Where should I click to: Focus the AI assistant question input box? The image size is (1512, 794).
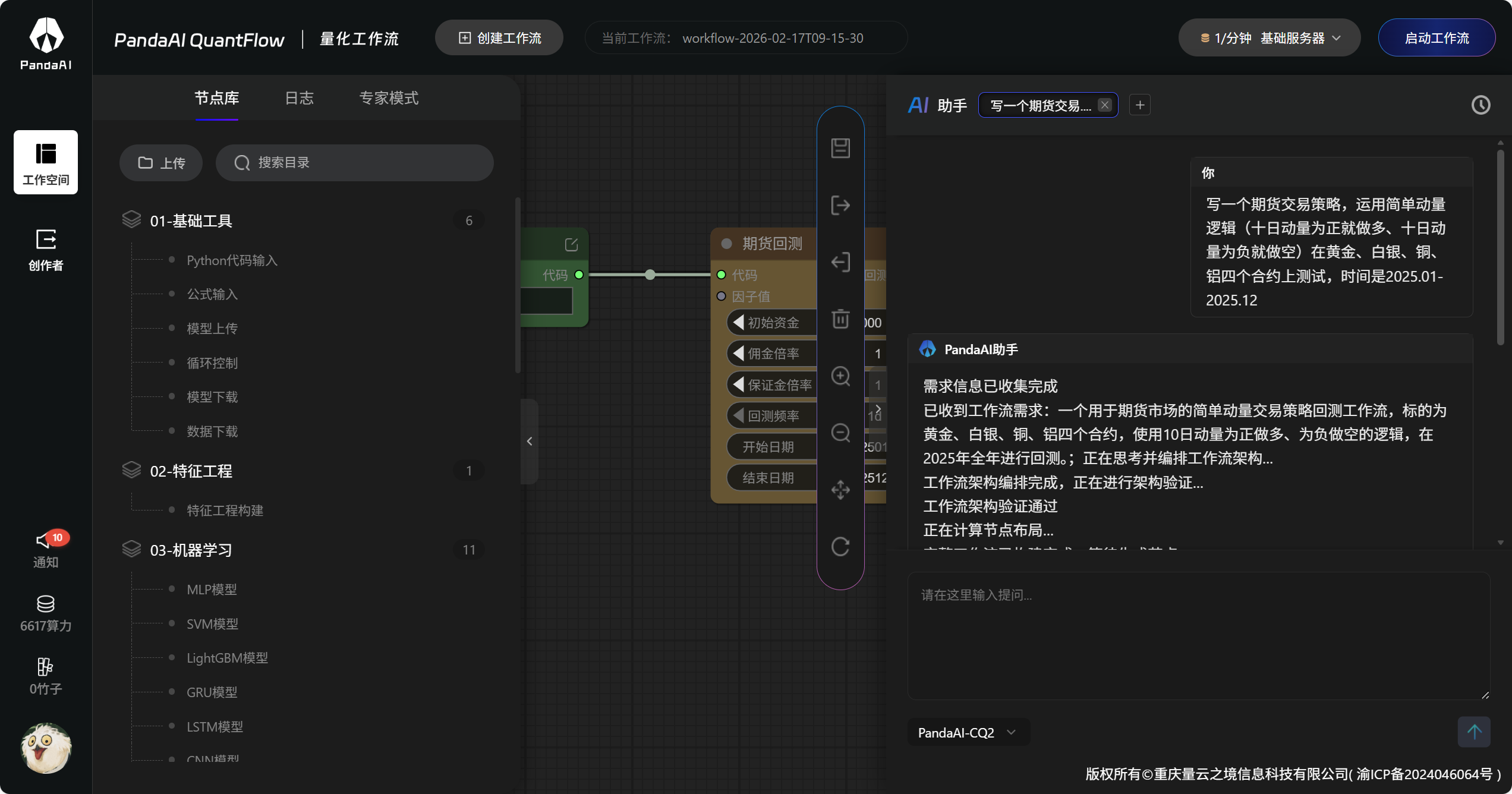1199,635
